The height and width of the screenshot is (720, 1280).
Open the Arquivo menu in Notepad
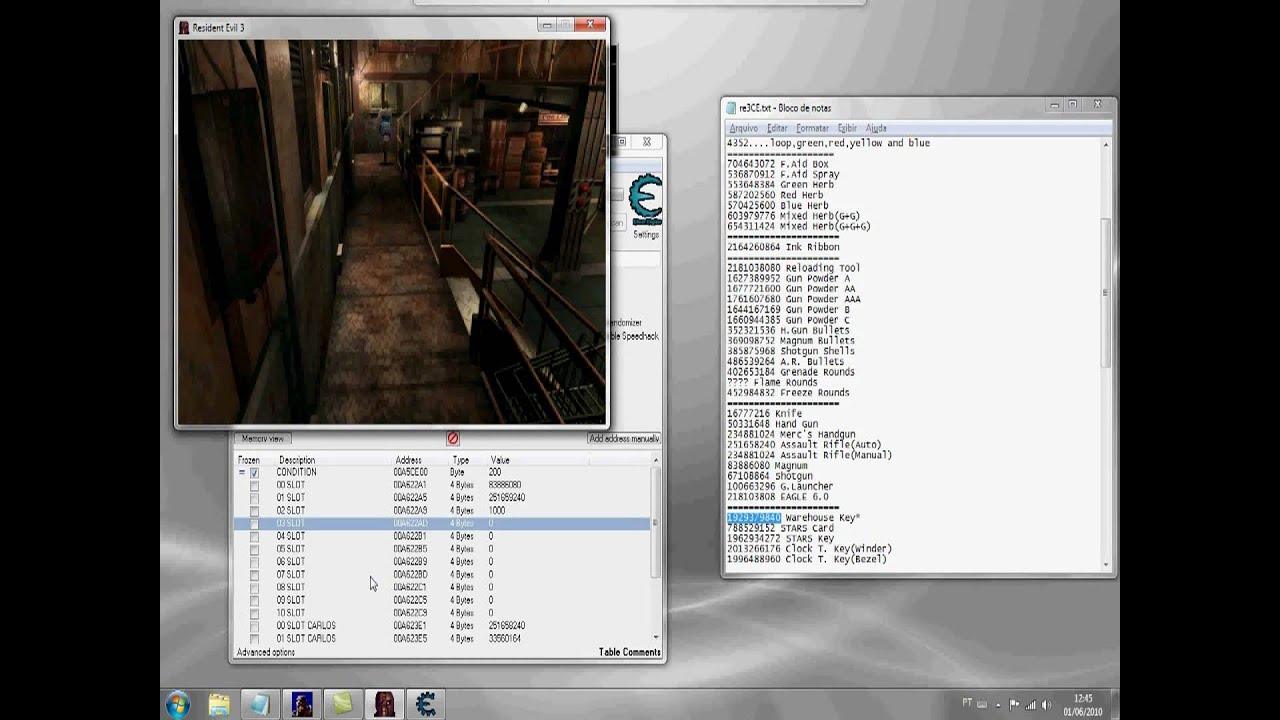coord(743,128)
